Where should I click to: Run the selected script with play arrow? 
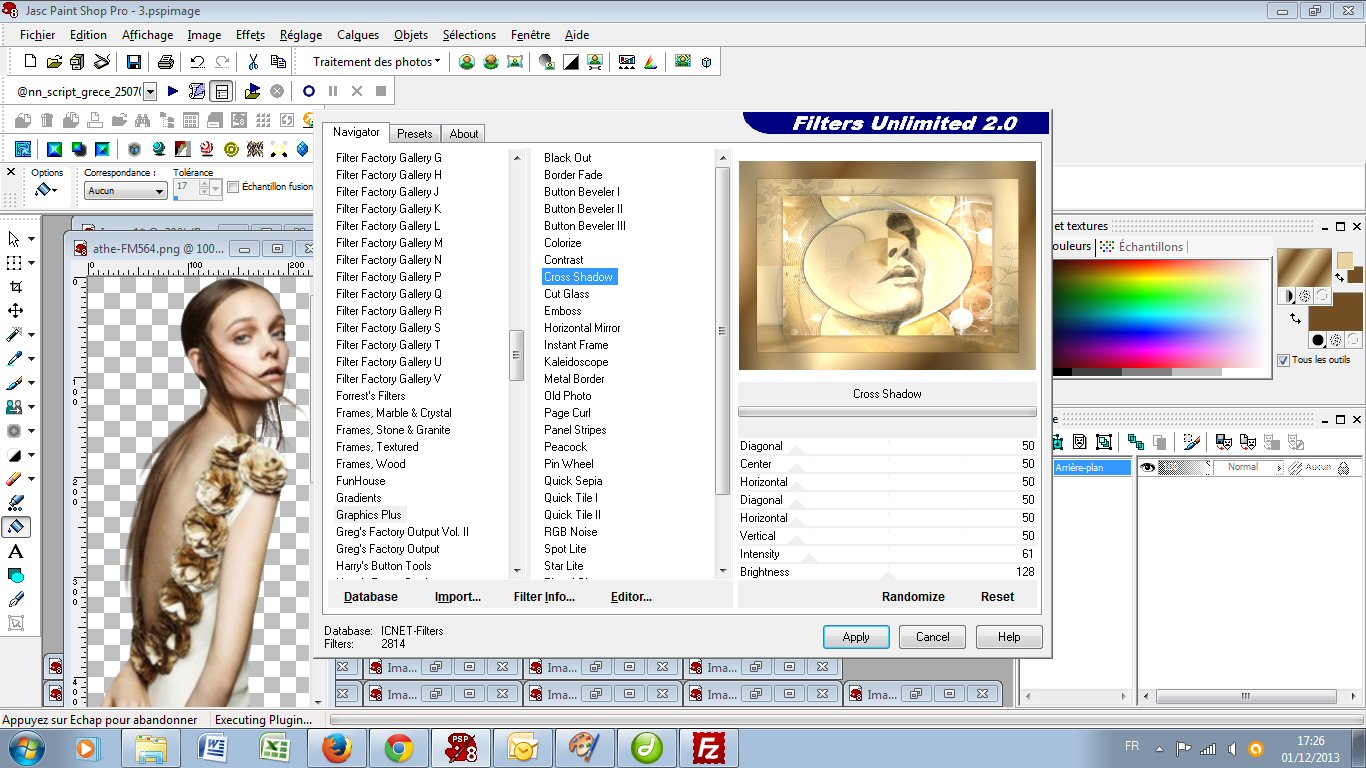(173, 91)
